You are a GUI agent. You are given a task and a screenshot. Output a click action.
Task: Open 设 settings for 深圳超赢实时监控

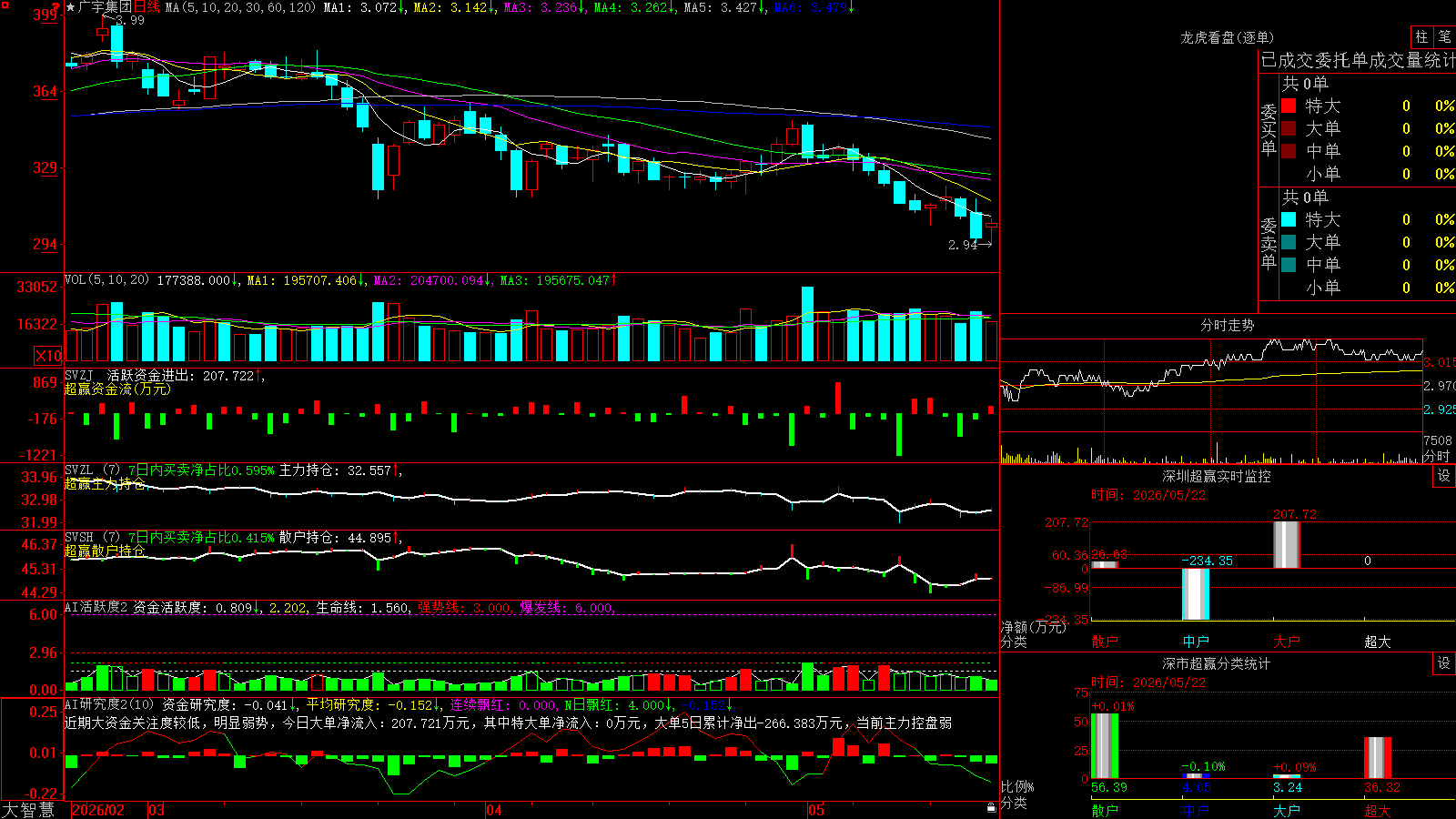coord(1444,476)
